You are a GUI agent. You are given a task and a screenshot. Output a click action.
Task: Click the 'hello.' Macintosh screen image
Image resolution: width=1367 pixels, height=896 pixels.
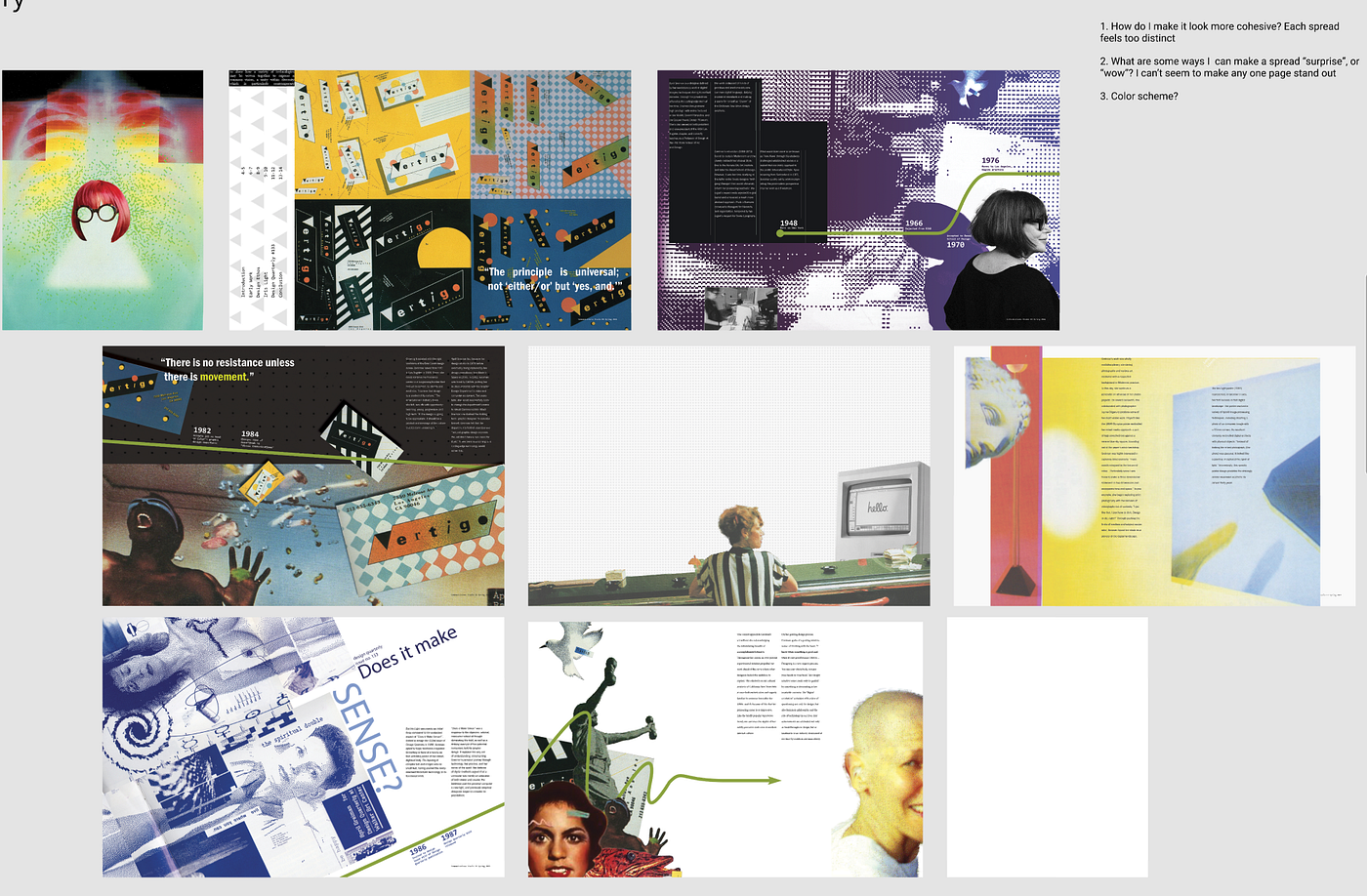tap(879, 508)
